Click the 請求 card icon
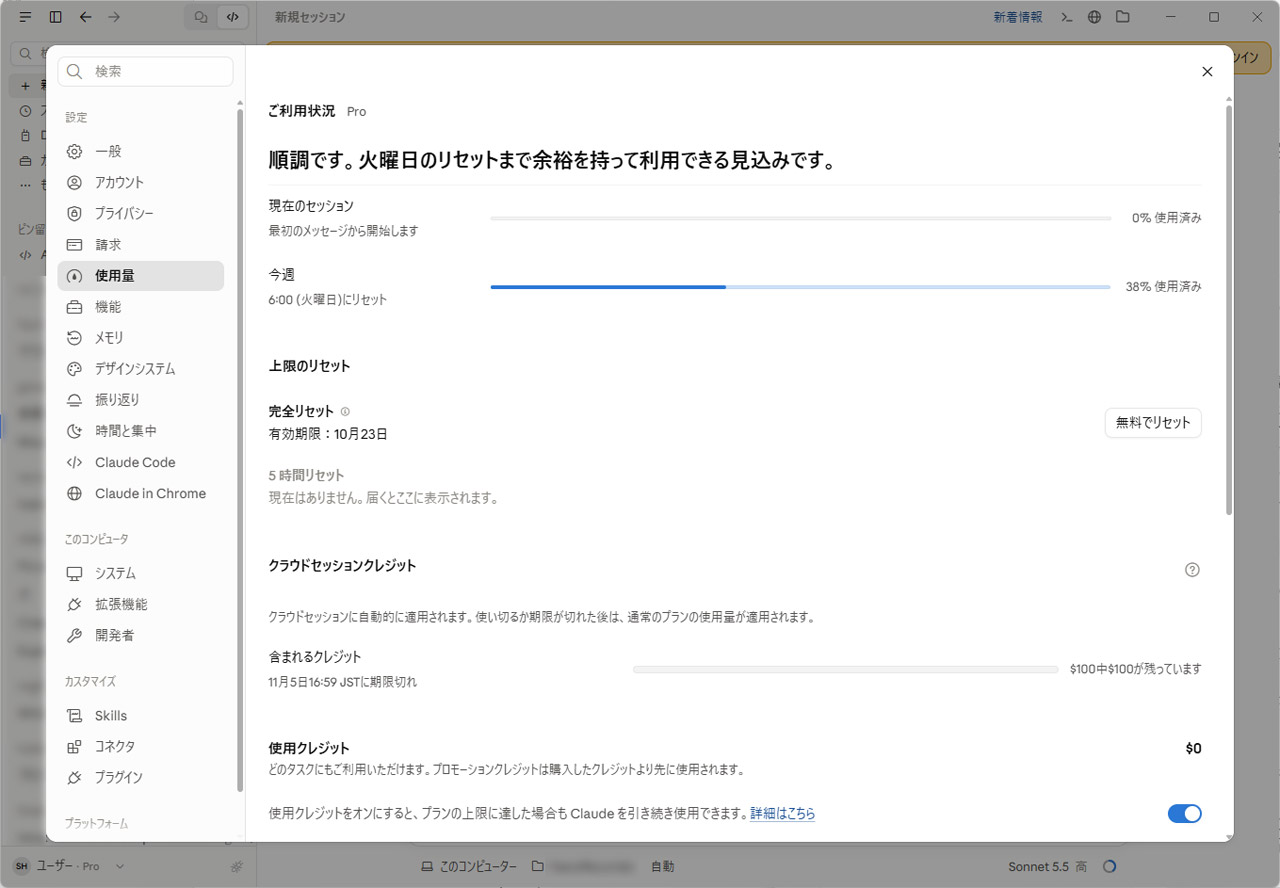The width and height of the screenshot is (1280, 888). pos(74,245)
